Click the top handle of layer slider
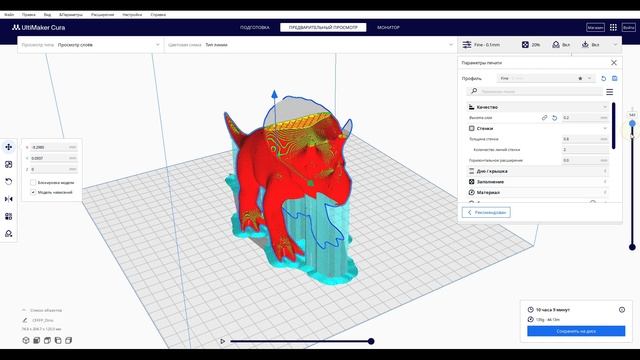Screen dimensions: 640x360 click(x=632, y=123)
